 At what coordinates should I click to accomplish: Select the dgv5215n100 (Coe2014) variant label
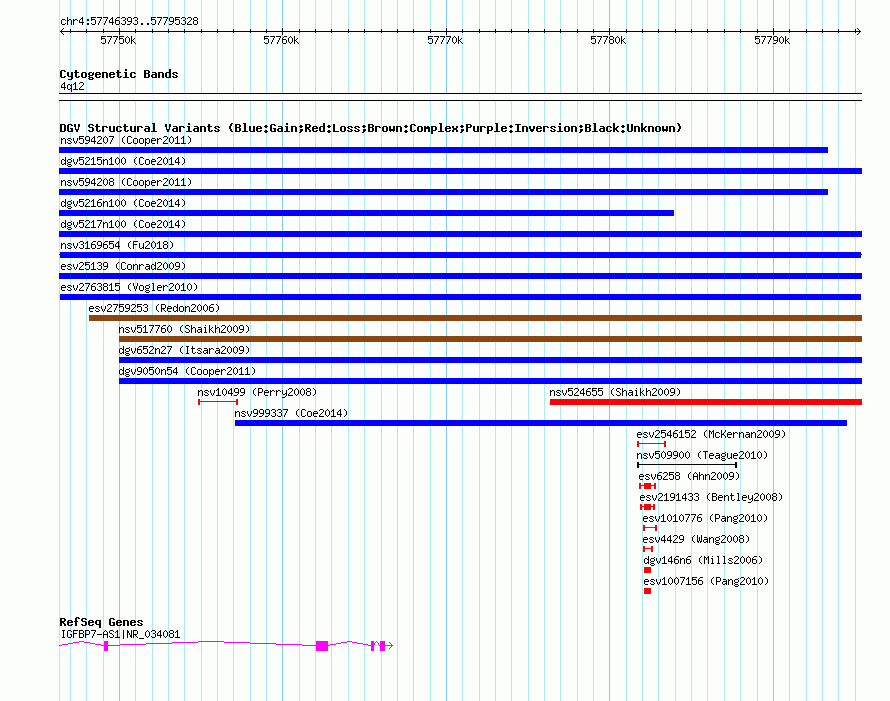tap(123, 161)
